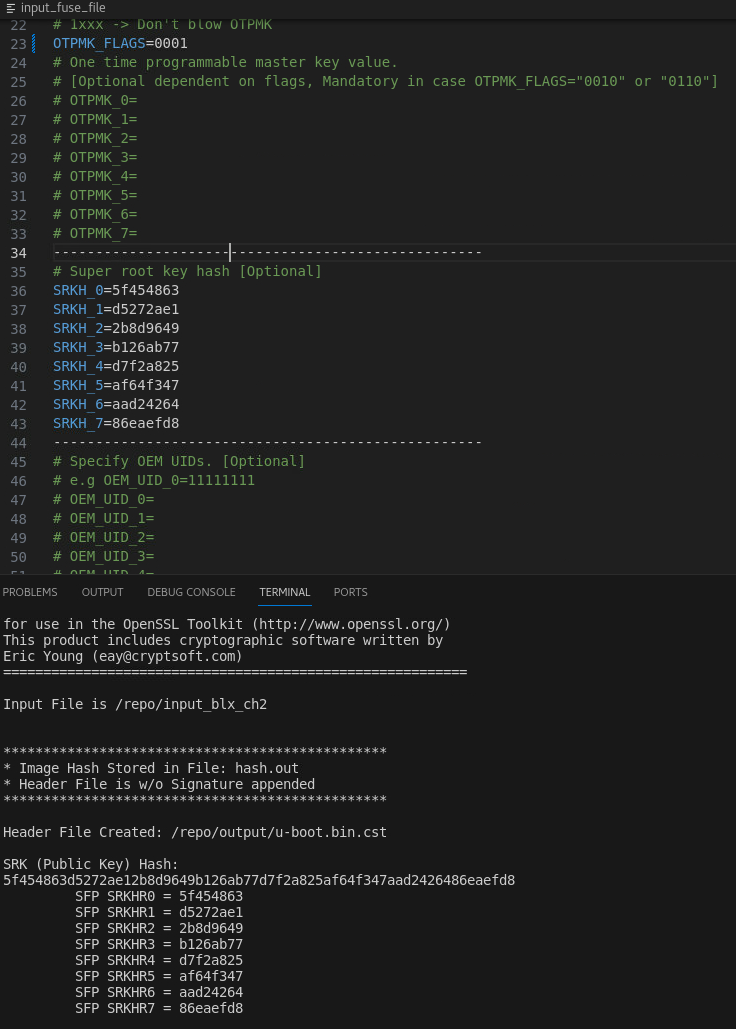The image size is (736, 1029).
Task: Switch to the PORTS panel tab
Action: pos(350,592)
